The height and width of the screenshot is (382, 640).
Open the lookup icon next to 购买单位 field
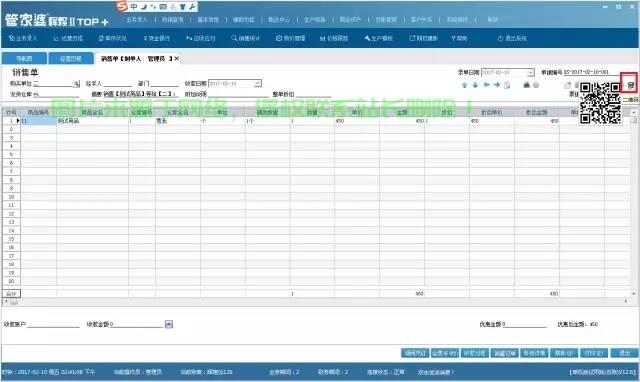point(76,84)
